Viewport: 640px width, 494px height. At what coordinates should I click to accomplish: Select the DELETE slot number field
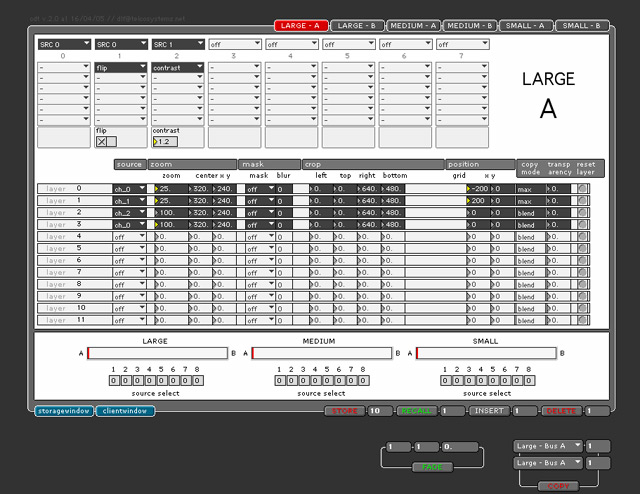coord(597,411)
